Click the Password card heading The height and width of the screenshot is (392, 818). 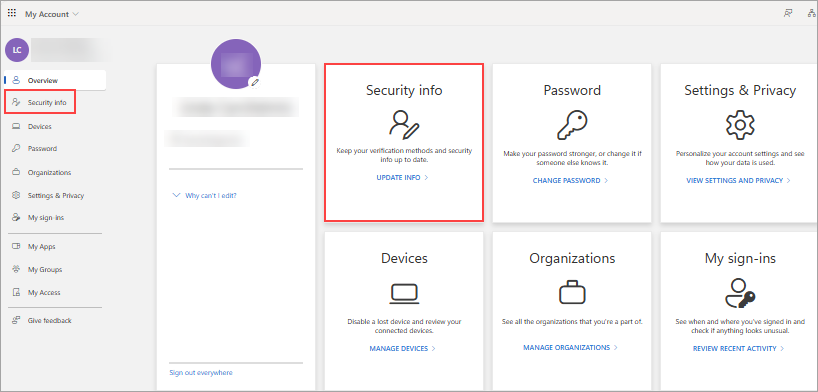click(572, 90)
